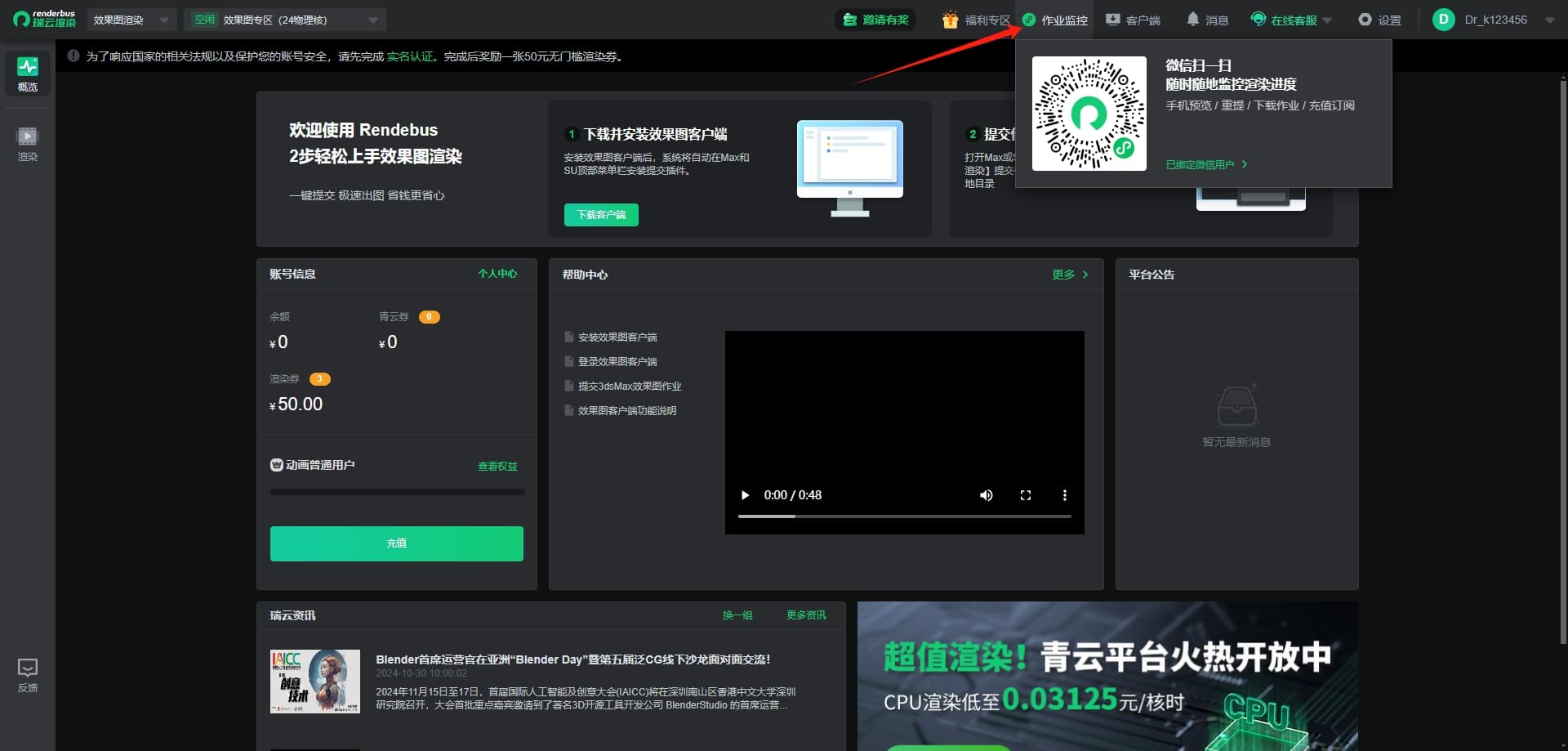Click the 实名认证 link in the notice

[x=410, y=56]
